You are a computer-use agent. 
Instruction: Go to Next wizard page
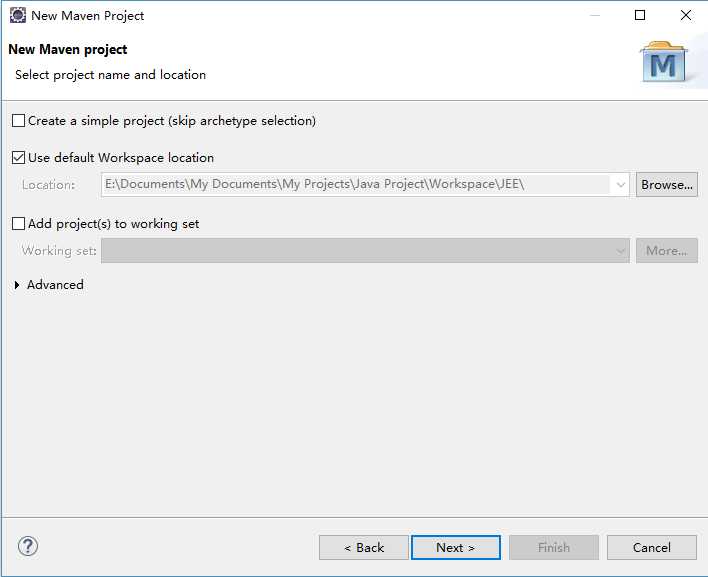tap(456, 548)
